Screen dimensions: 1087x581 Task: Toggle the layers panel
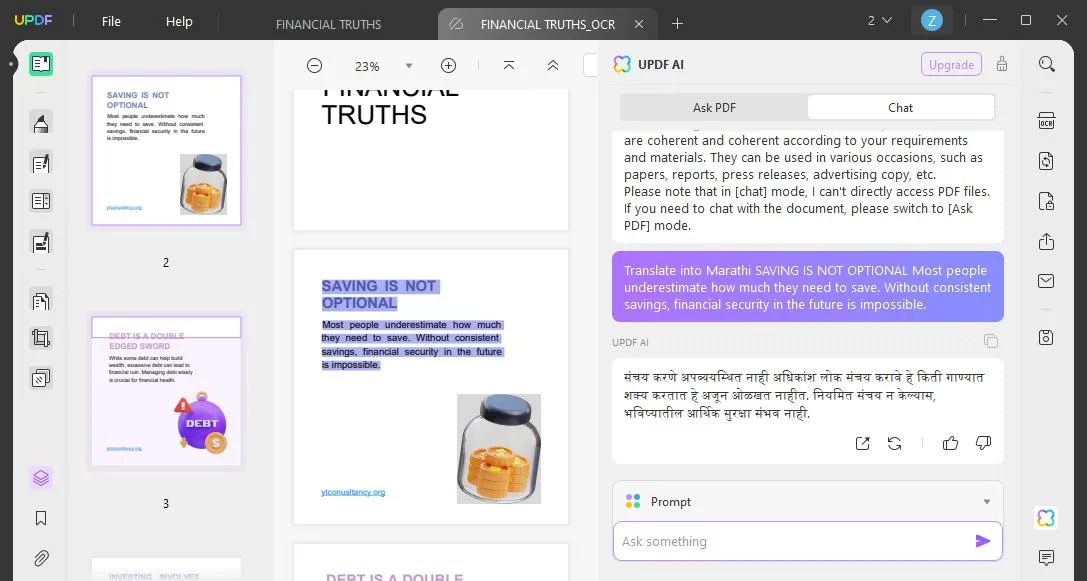[x=41, y=478]
